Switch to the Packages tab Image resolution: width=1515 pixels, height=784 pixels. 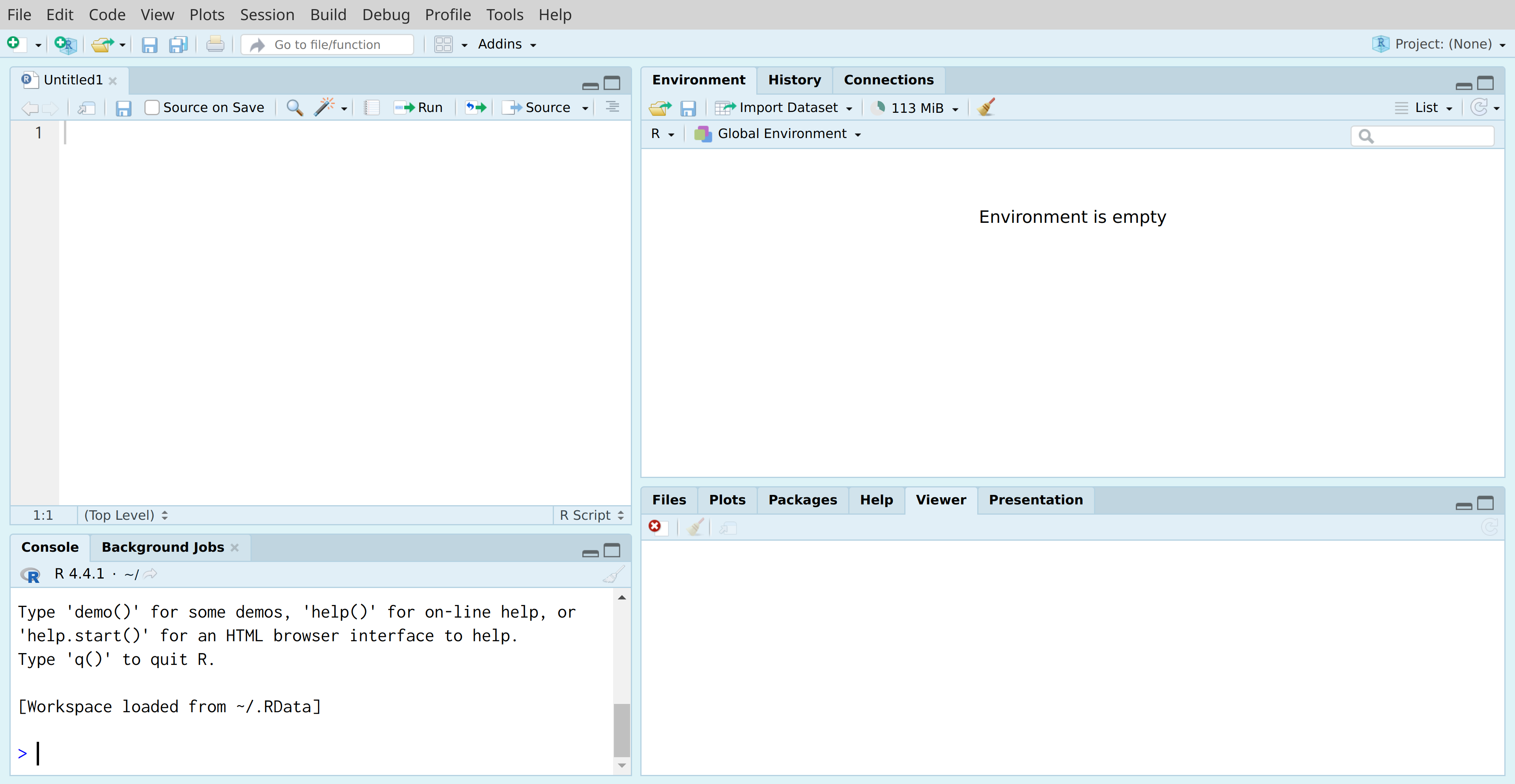pos(803,500)
